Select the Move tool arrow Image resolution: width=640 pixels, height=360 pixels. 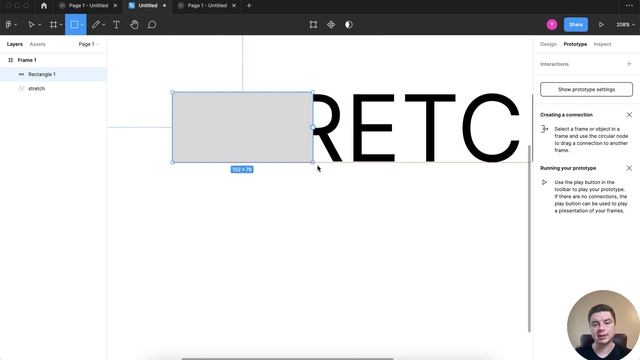click(x=31, y=24)
